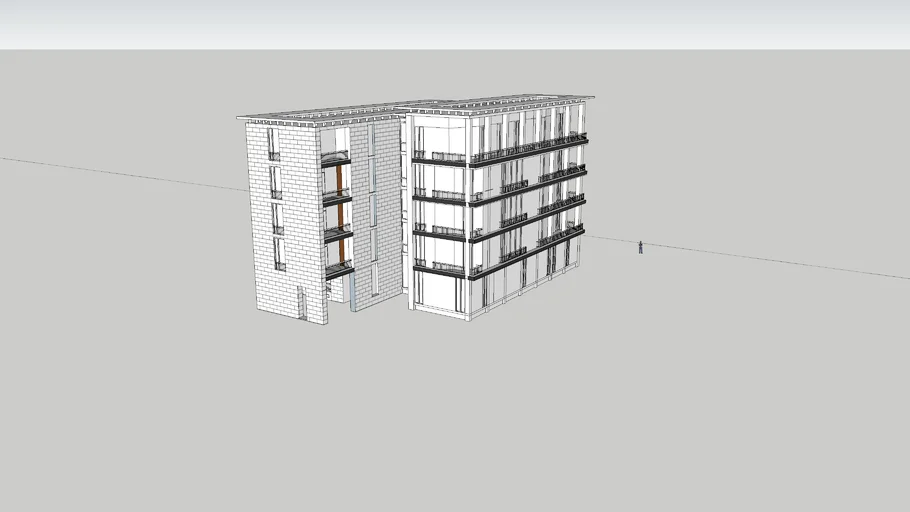910x512 pixels.
Task: Click the light blue panel at the recess base
Action: (x=352, y=291)
